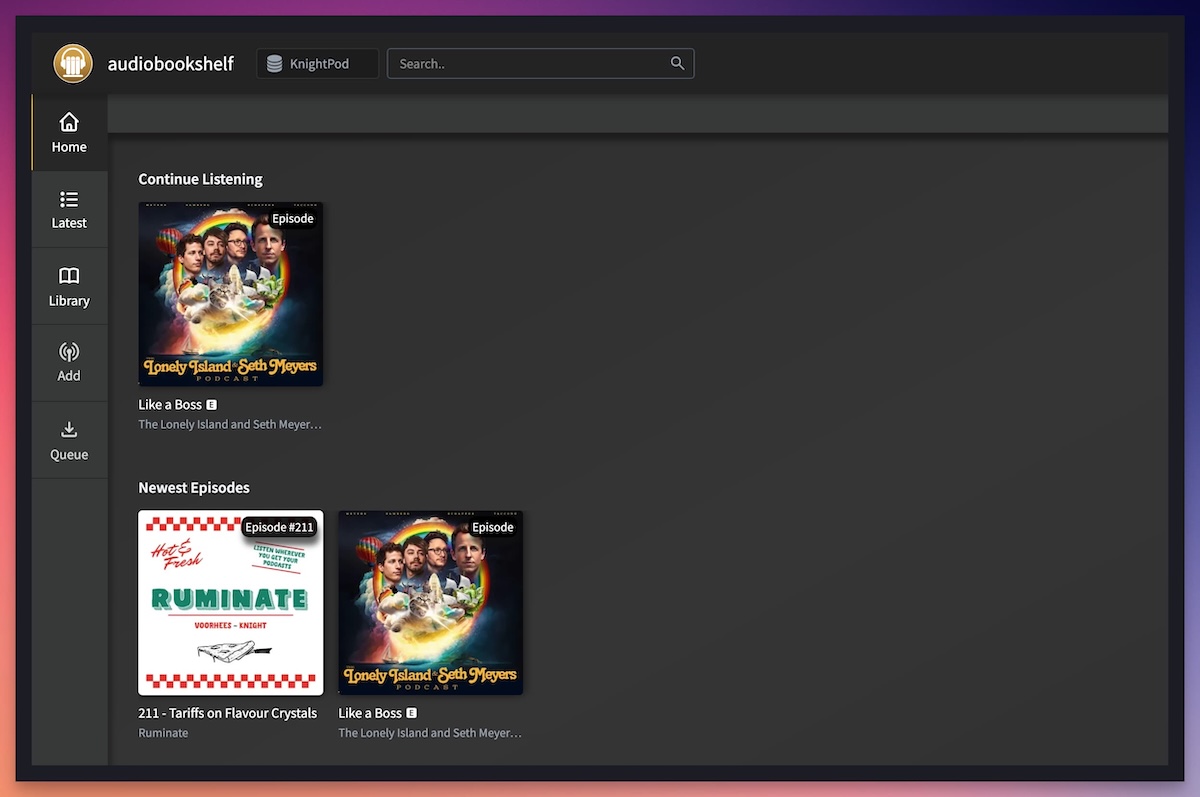Open the Add podcast broadcast icon
This screenshot has height=797, width=1200.
tap(69, 352)
